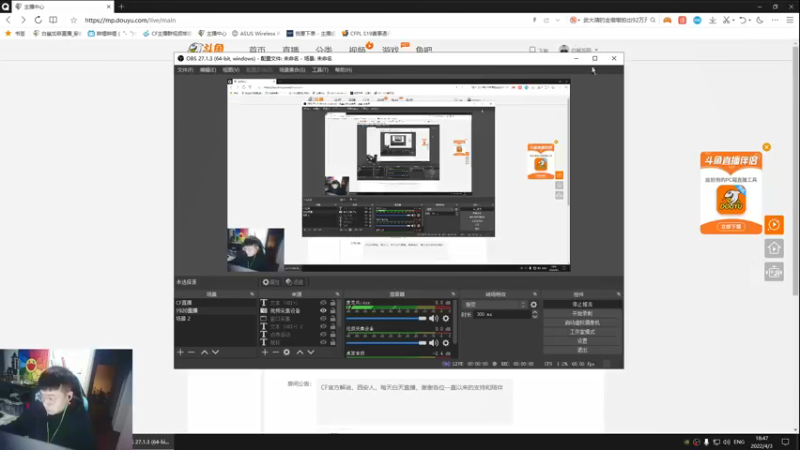The image size is (800, 450).
Task: Mute the first mixer channel's speaker icon
Action: pos(434,318)
